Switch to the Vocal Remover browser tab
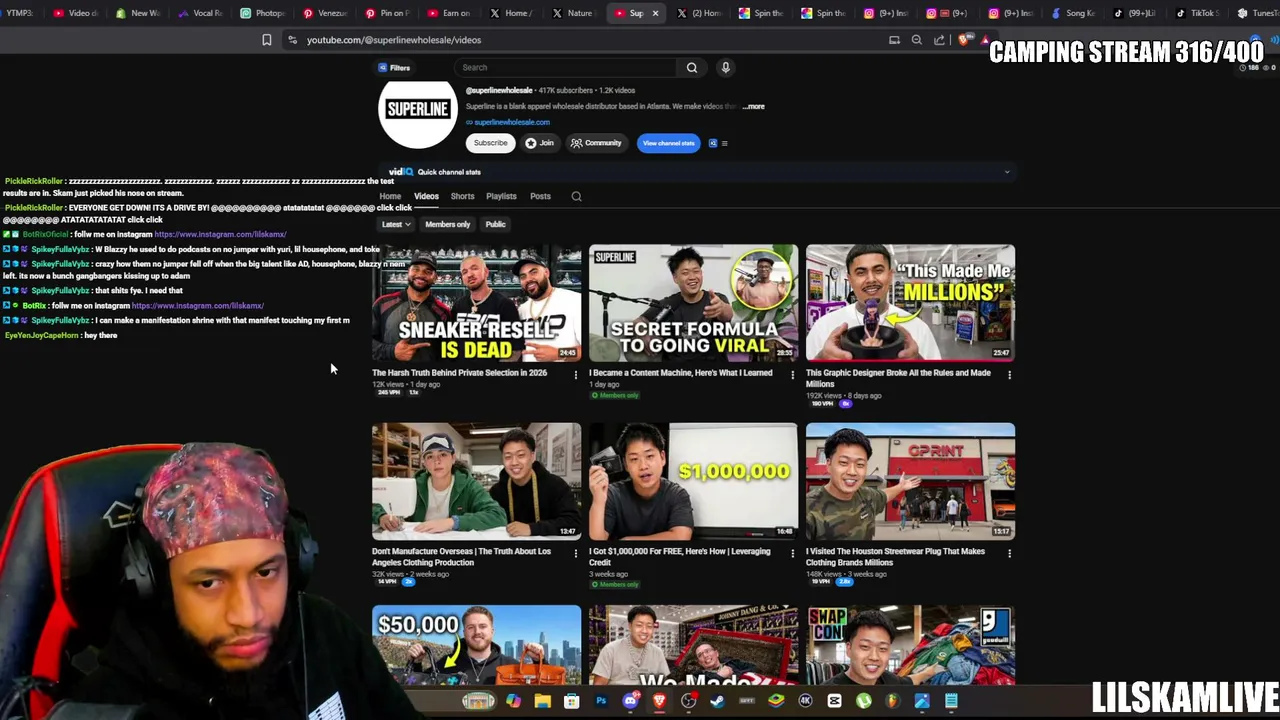 (201, 13)
